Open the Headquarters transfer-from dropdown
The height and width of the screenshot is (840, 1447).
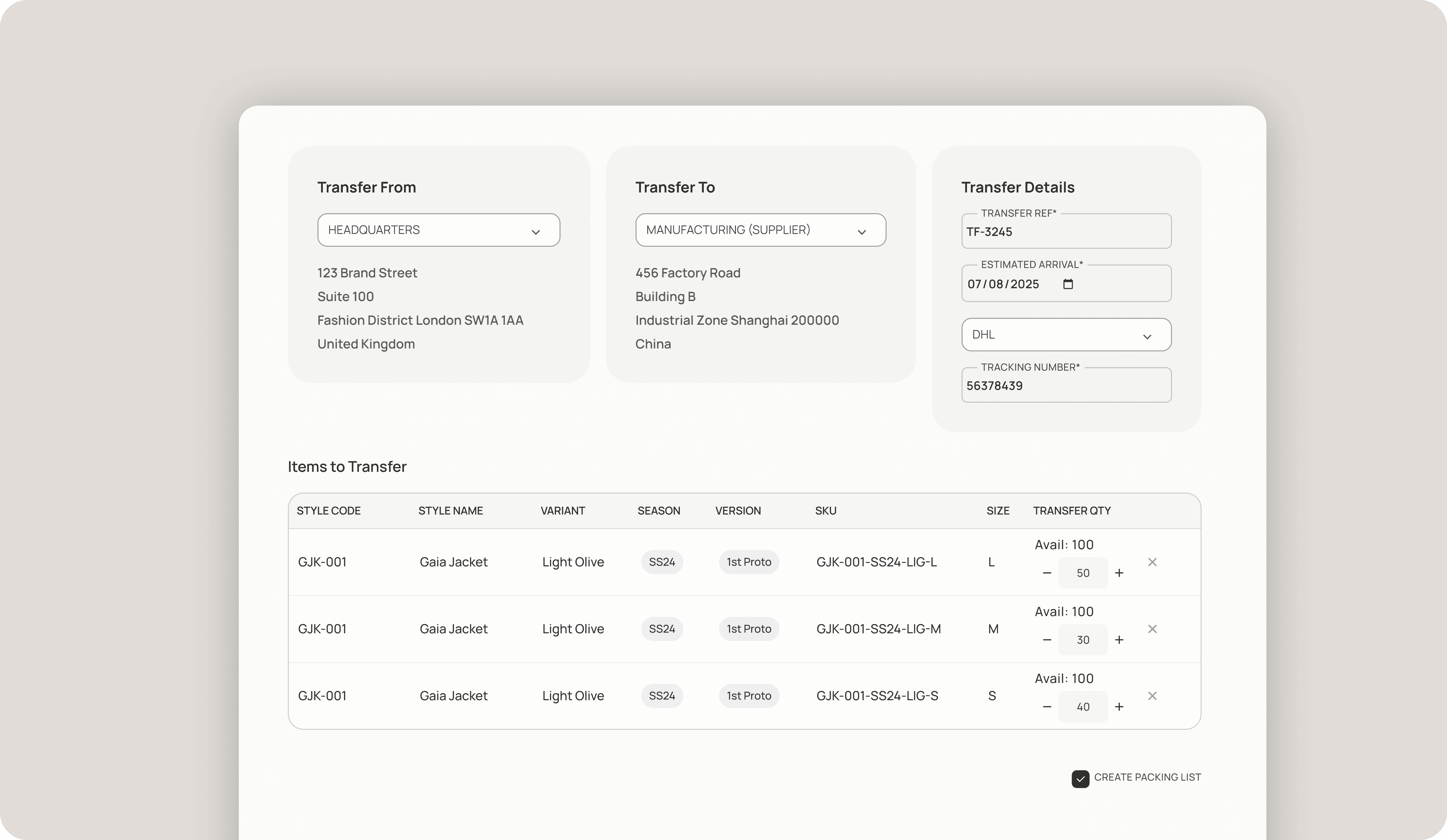pyautogui.click(x=438, y=230)
